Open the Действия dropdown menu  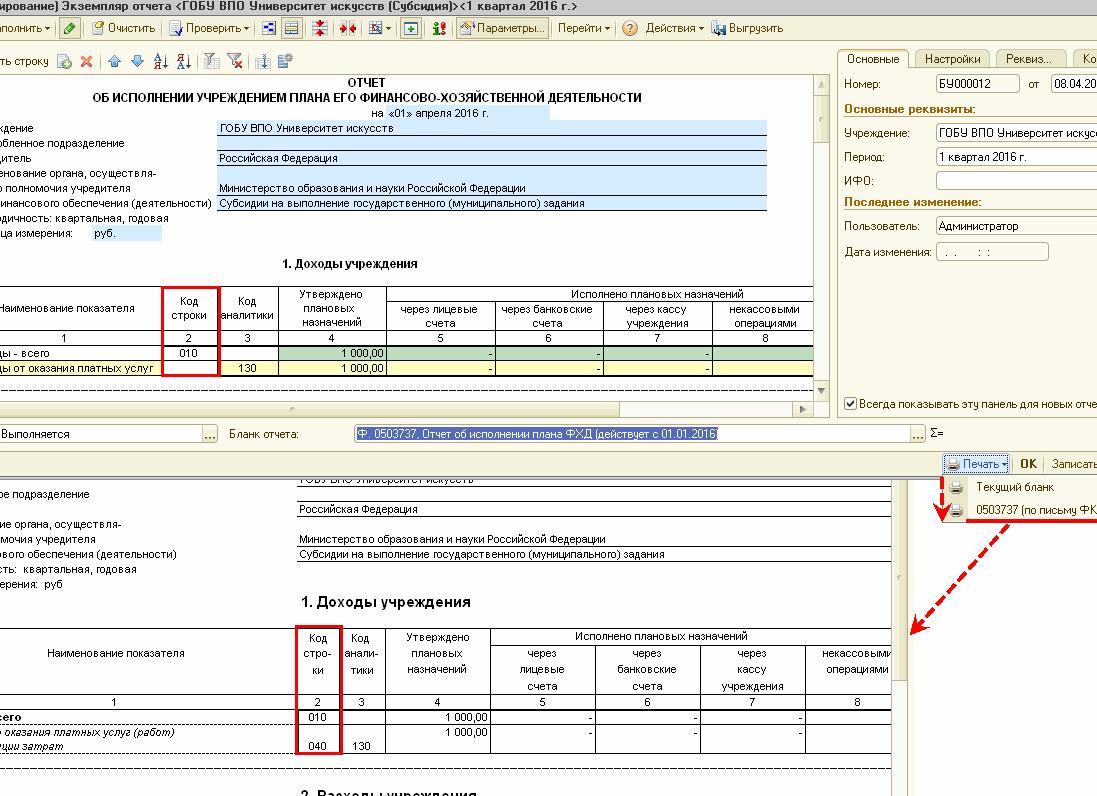674,29
